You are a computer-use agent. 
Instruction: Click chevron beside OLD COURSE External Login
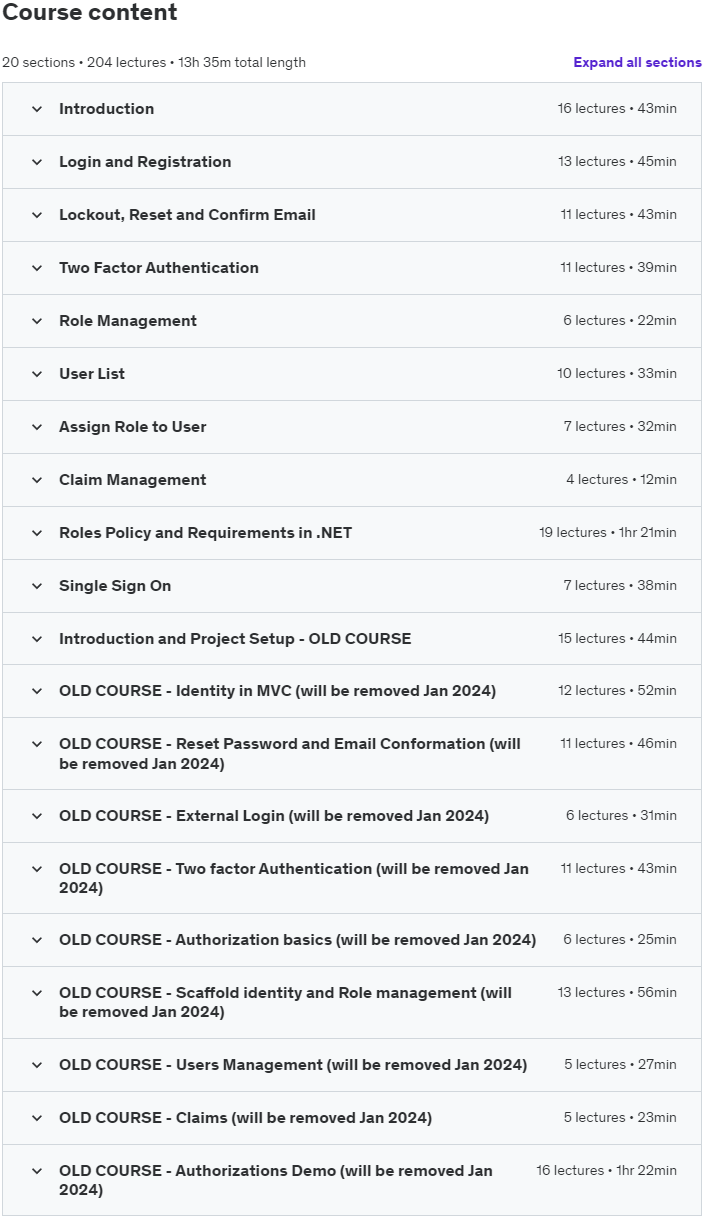pyautogui.click(x=37, y=816)
